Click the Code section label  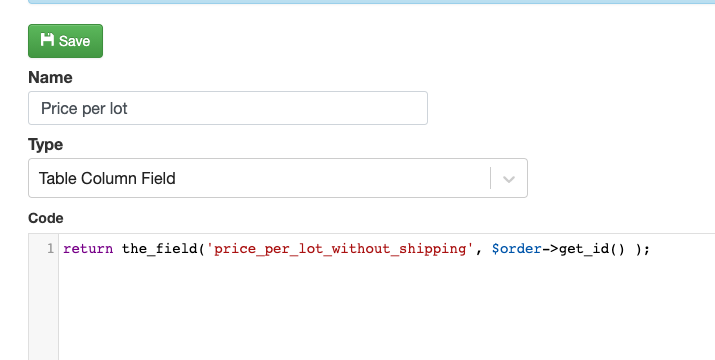pos(46,218)
